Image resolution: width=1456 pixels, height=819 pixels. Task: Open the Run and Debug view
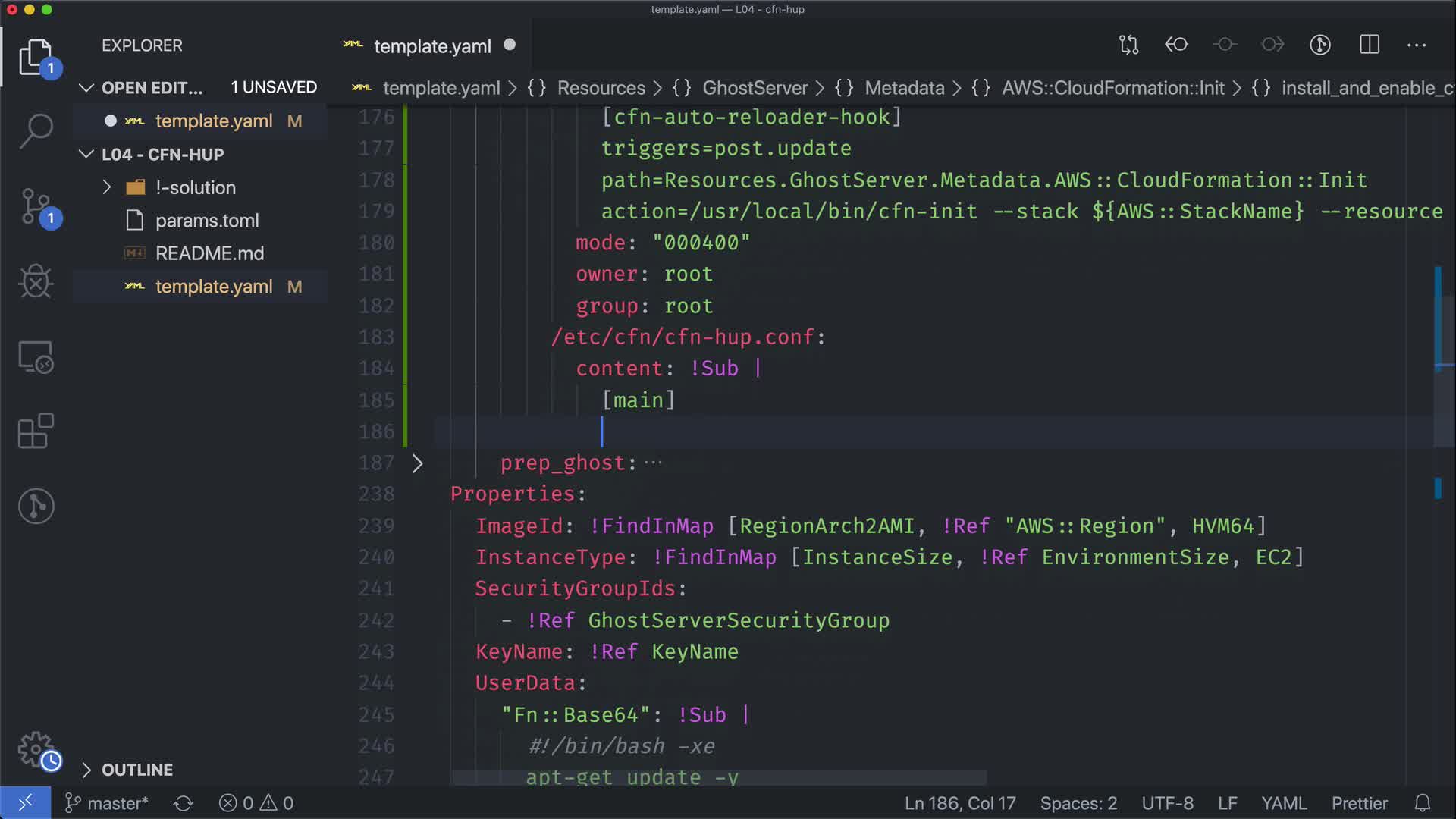click(36, 281)
